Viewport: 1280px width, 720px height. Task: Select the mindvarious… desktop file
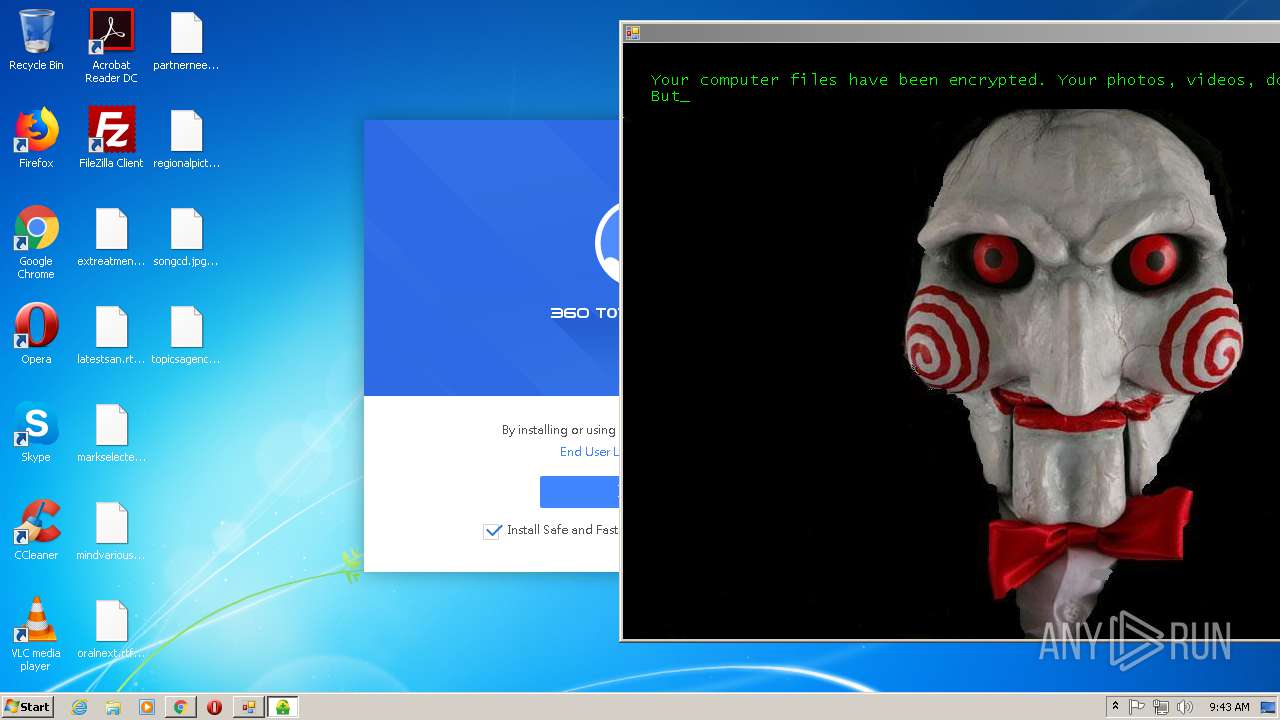(x=111, y=530)
